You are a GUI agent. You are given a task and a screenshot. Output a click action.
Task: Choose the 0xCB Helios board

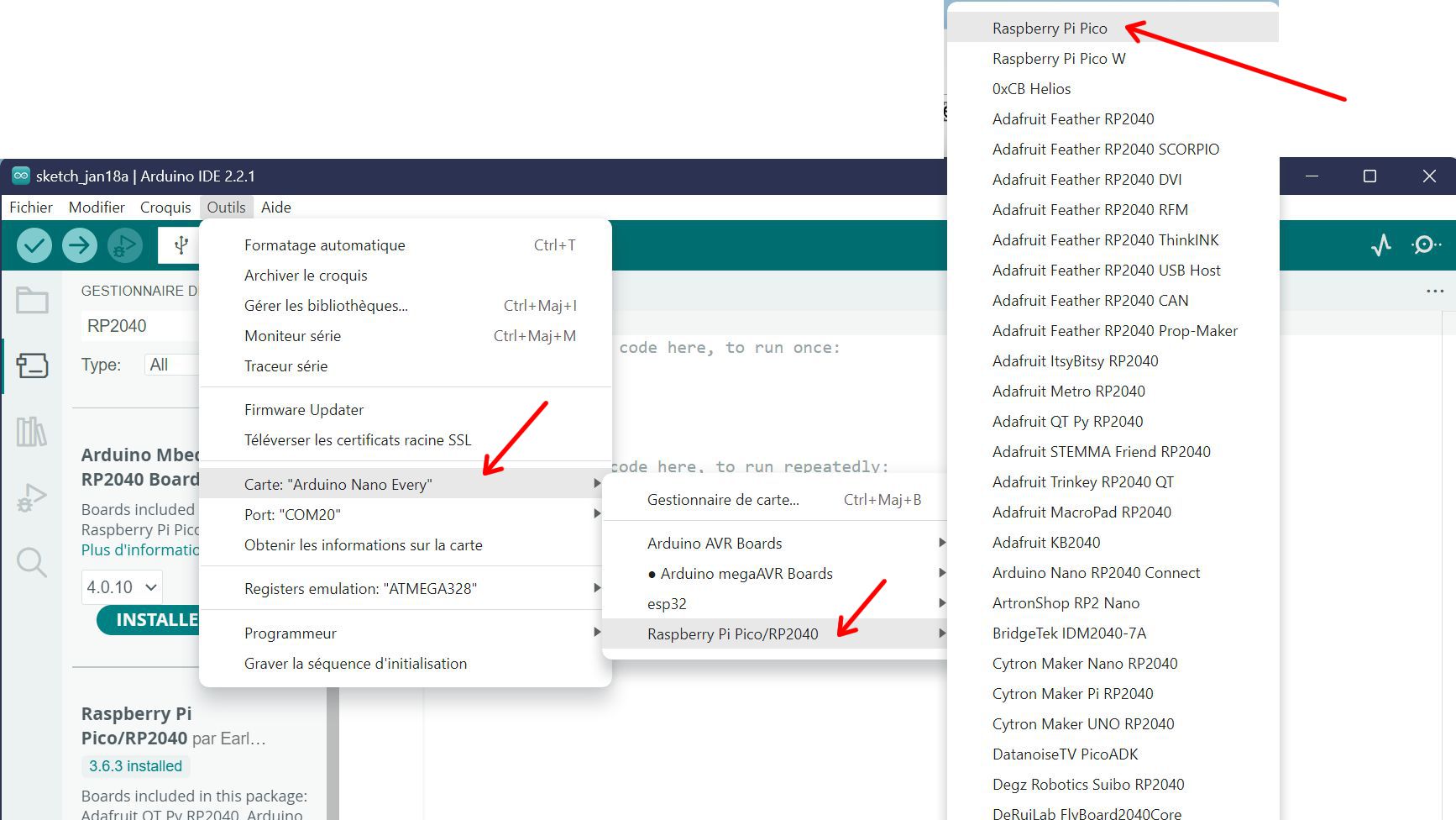(1113, 89)
